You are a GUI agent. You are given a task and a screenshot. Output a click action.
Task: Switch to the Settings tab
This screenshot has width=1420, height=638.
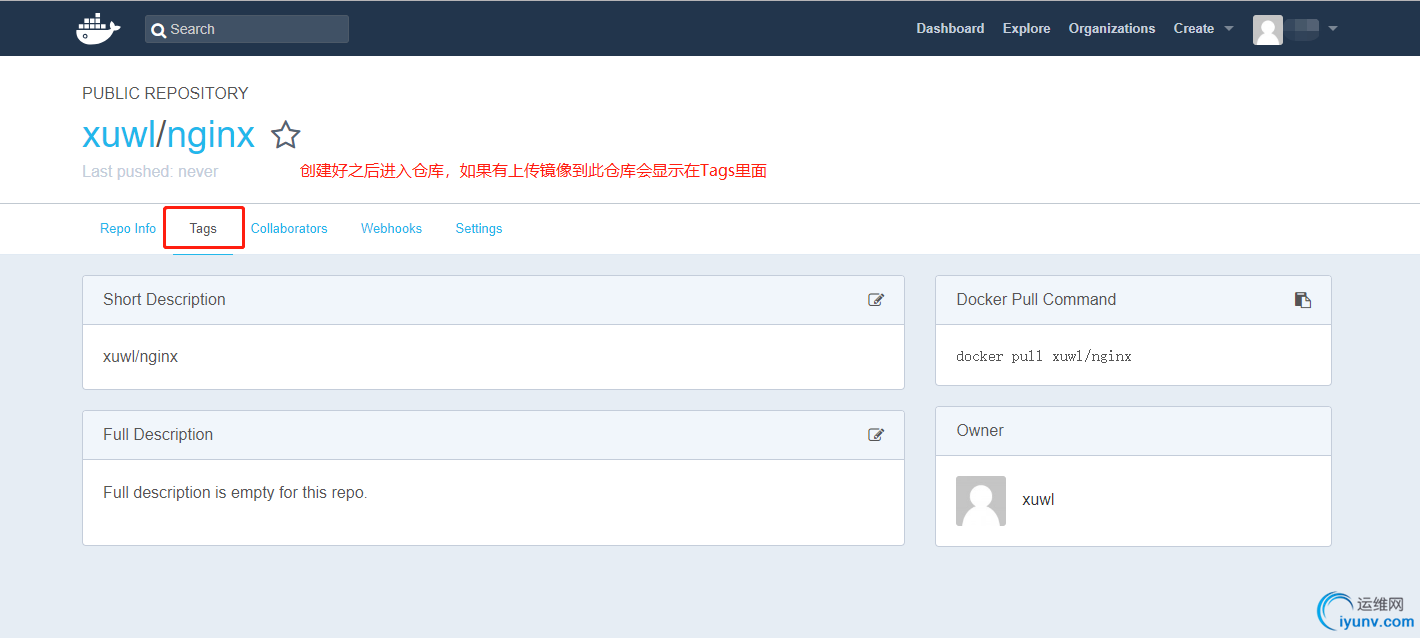[479, 228]
